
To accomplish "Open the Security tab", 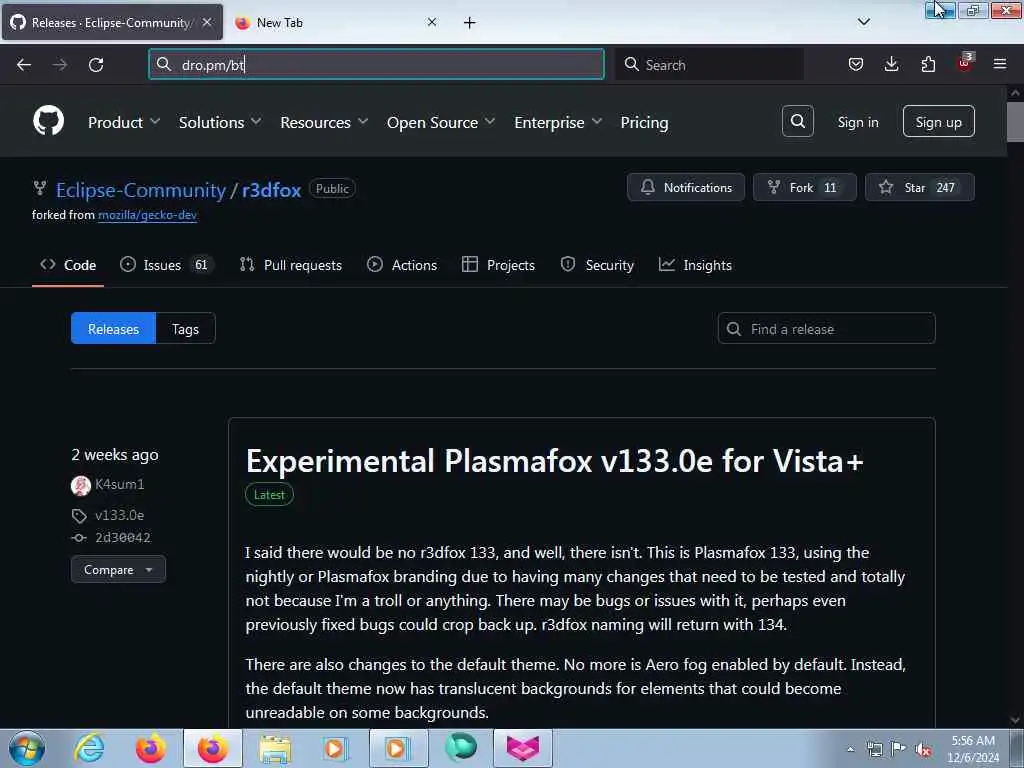I will tap(597, 265).
